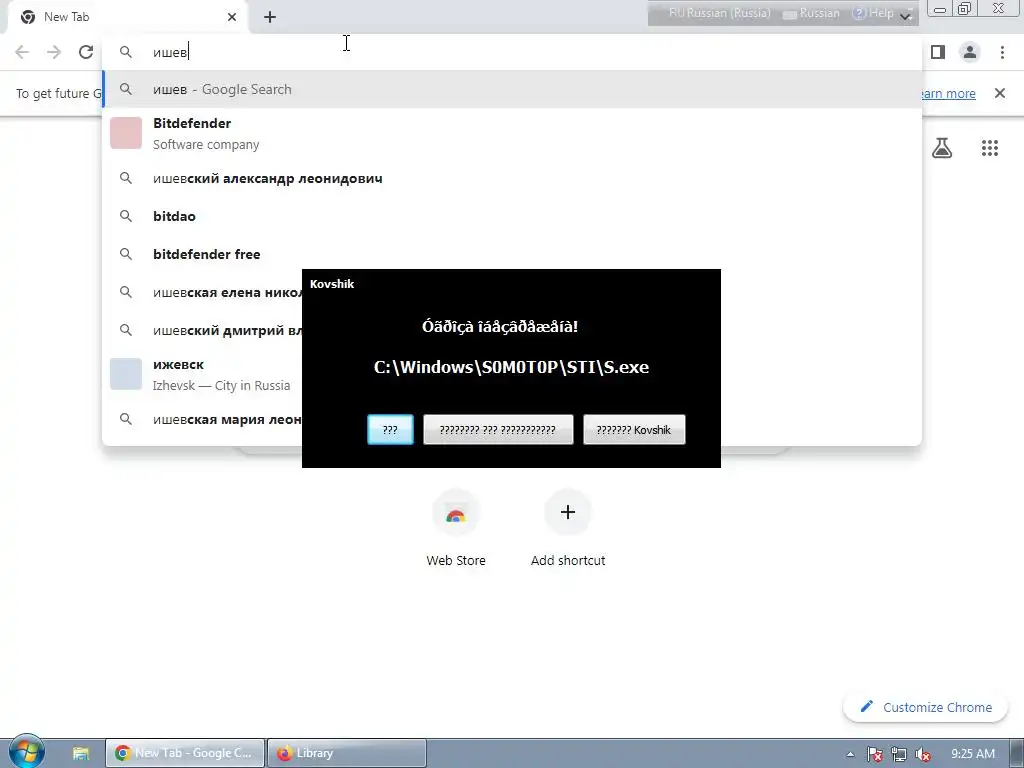Click the S.exe path text in Kovshik
1024x768 pixels.
pyautogui.click(x=511, y=367)
